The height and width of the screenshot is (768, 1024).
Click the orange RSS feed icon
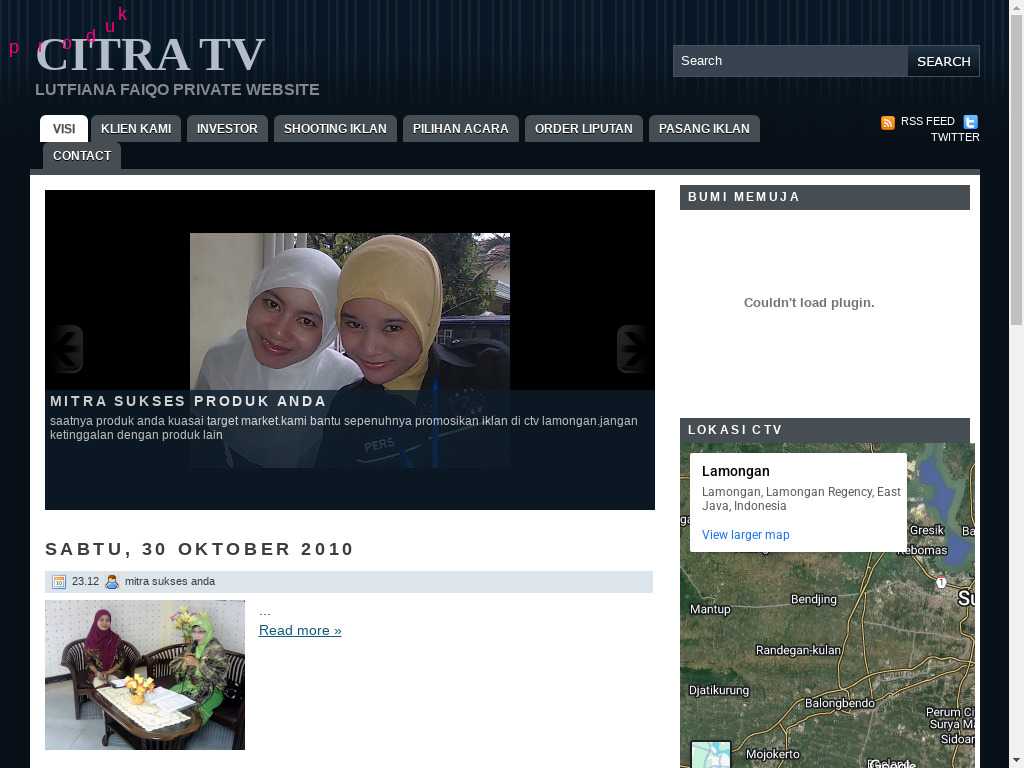click(x=887, y=122)
